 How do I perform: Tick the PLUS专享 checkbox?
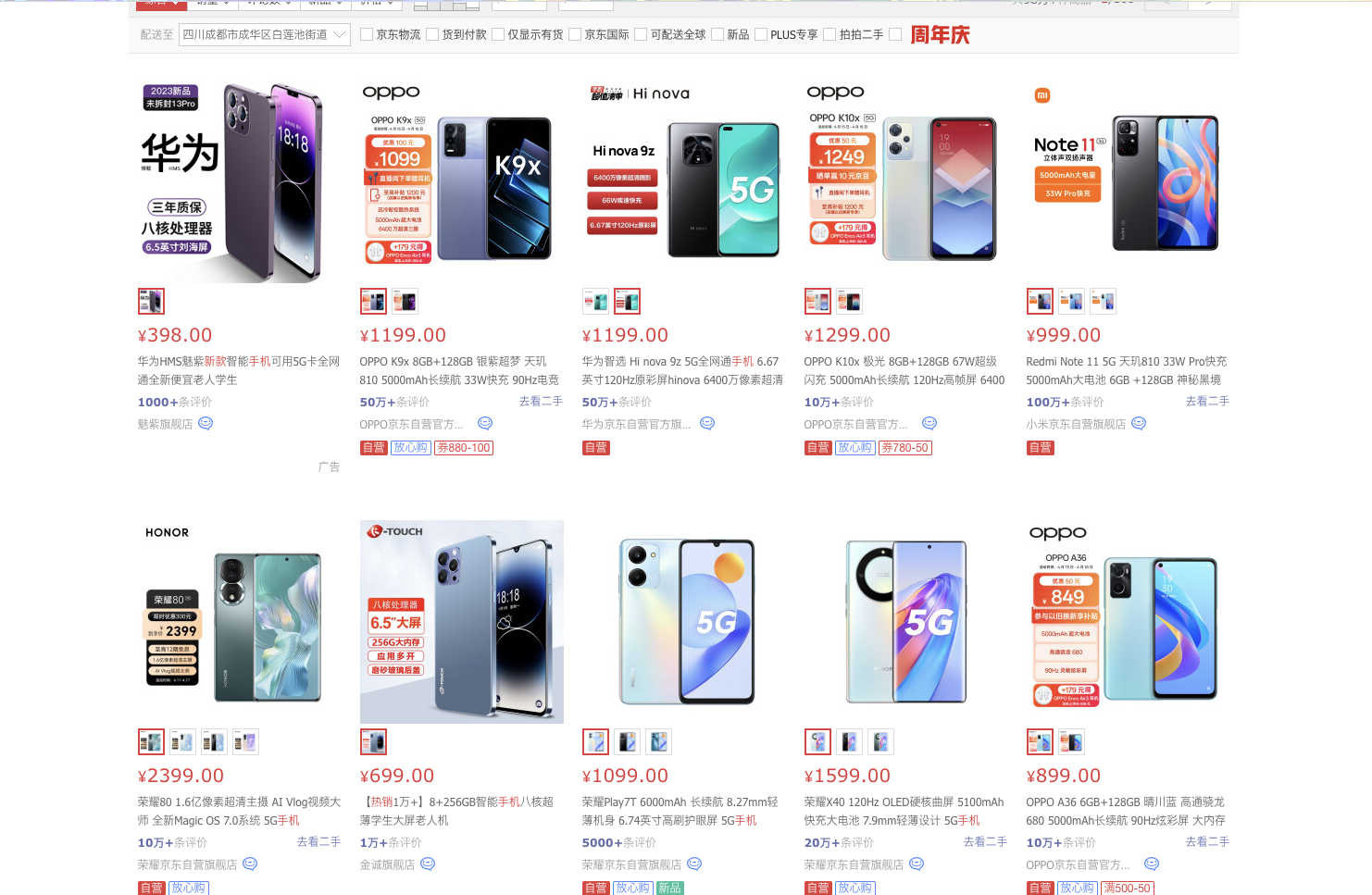tap(761, 34)
